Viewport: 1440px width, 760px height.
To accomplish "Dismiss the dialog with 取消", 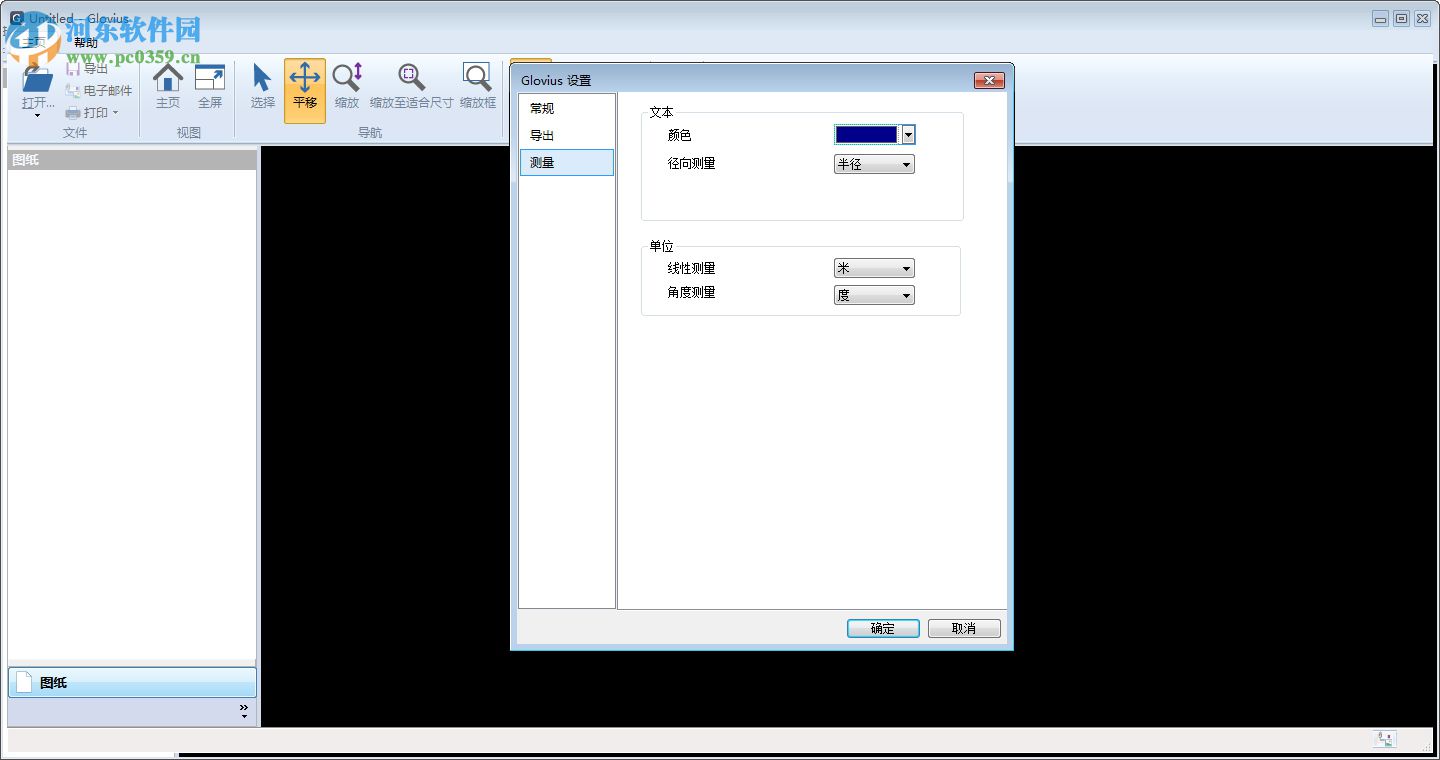I will 963,628.
